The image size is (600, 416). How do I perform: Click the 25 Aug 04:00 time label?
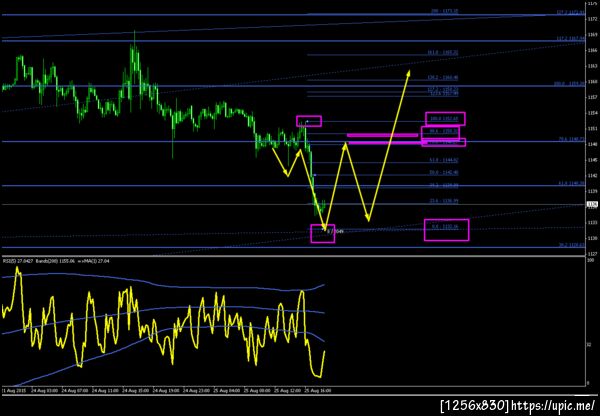coord(227,391)
